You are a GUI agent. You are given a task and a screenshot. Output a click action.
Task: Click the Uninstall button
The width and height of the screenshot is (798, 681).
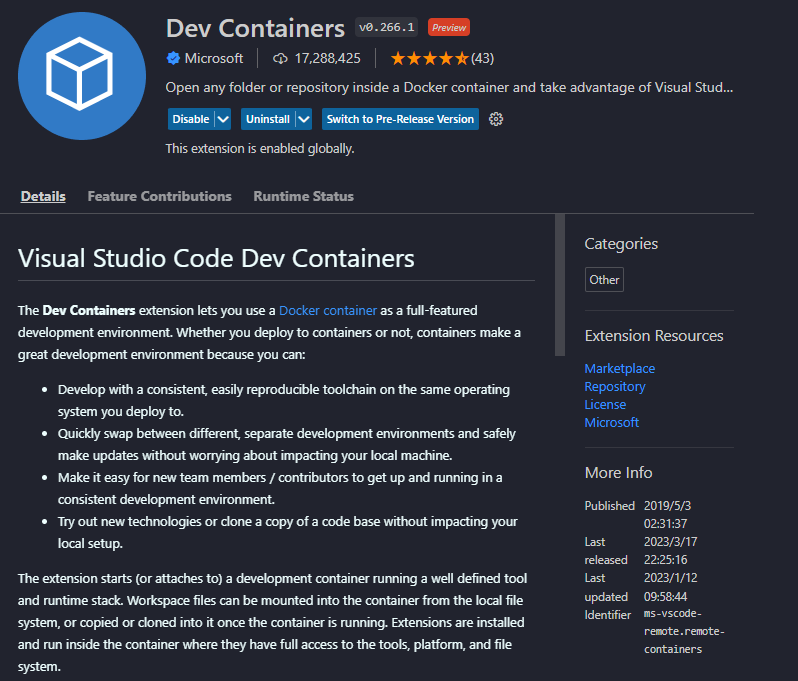(268, 119)
